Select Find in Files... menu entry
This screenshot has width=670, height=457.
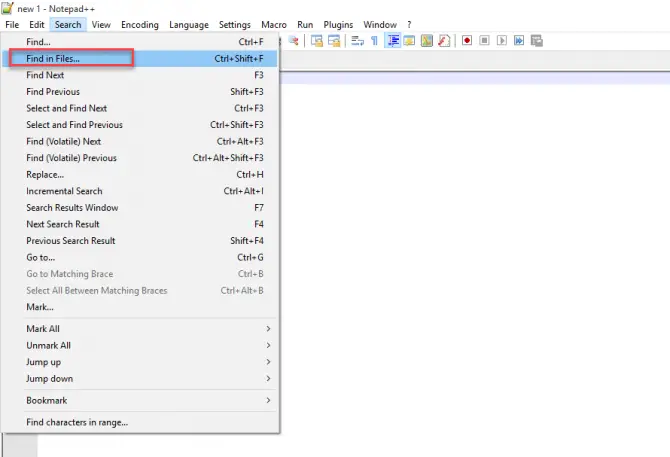[x=140, y=59]
